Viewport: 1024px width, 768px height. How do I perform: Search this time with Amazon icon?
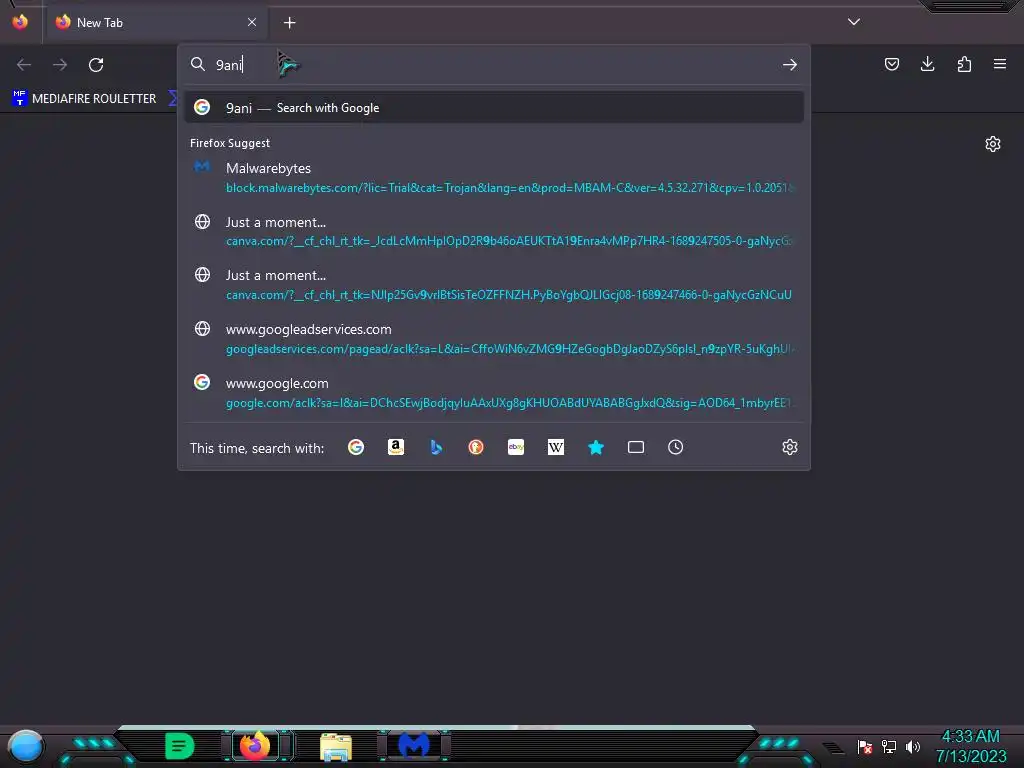(396, 447)
